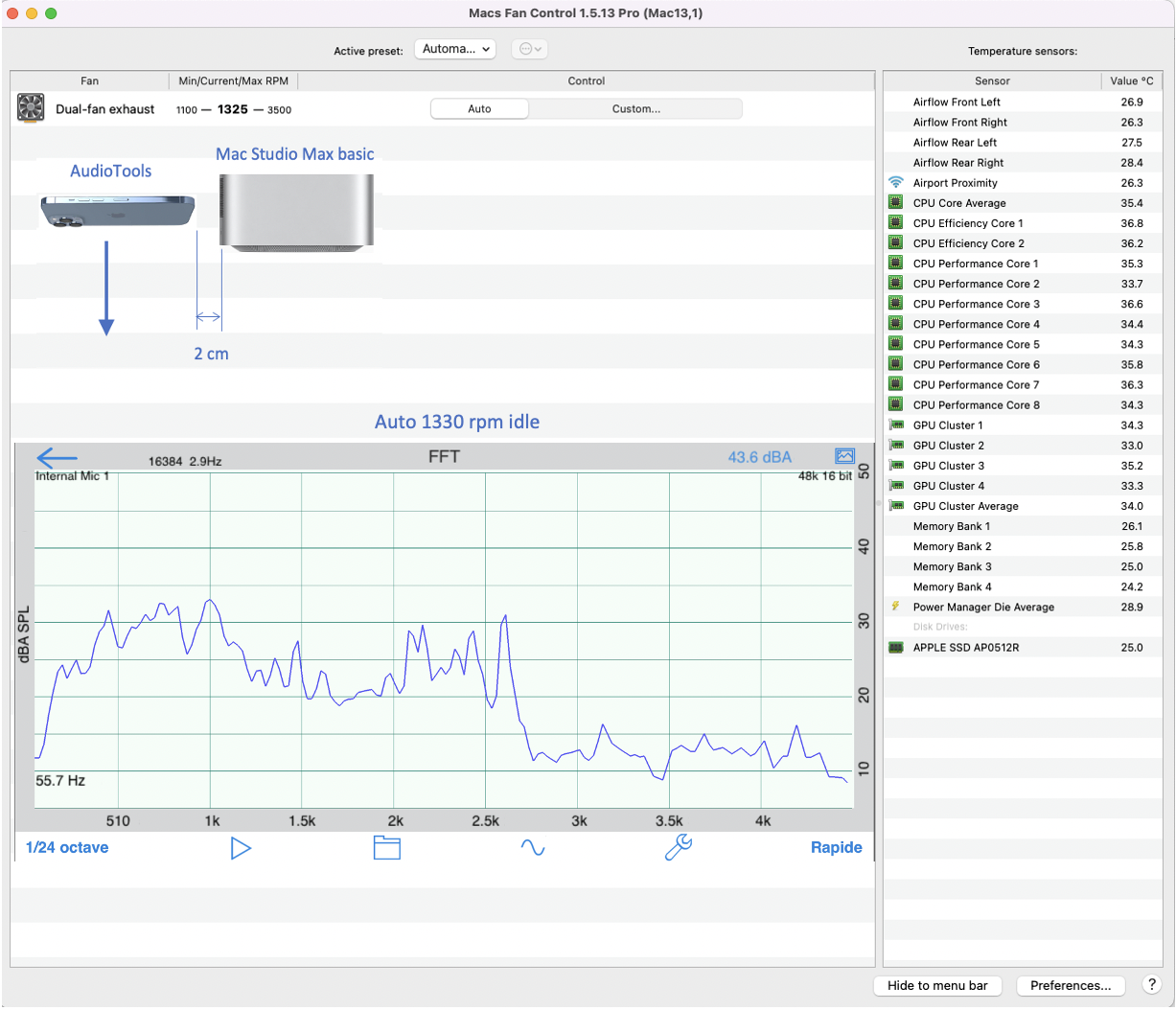Open the ellipsis preset options menu
The width and height of the screenshot is (1176, 1010).
529,49
